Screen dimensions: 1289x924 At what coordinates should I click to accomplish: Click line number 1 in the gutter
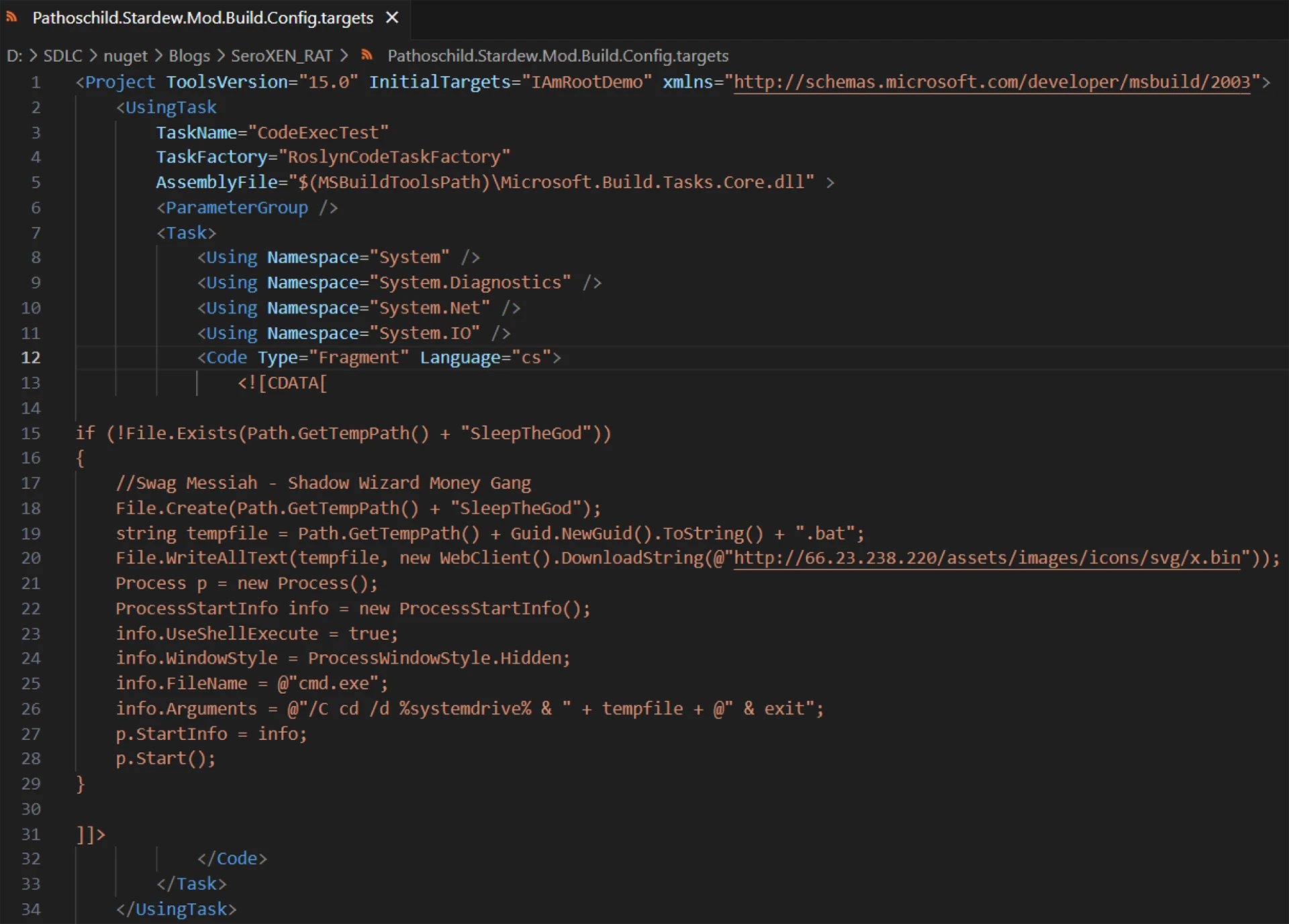pos(36,83)
